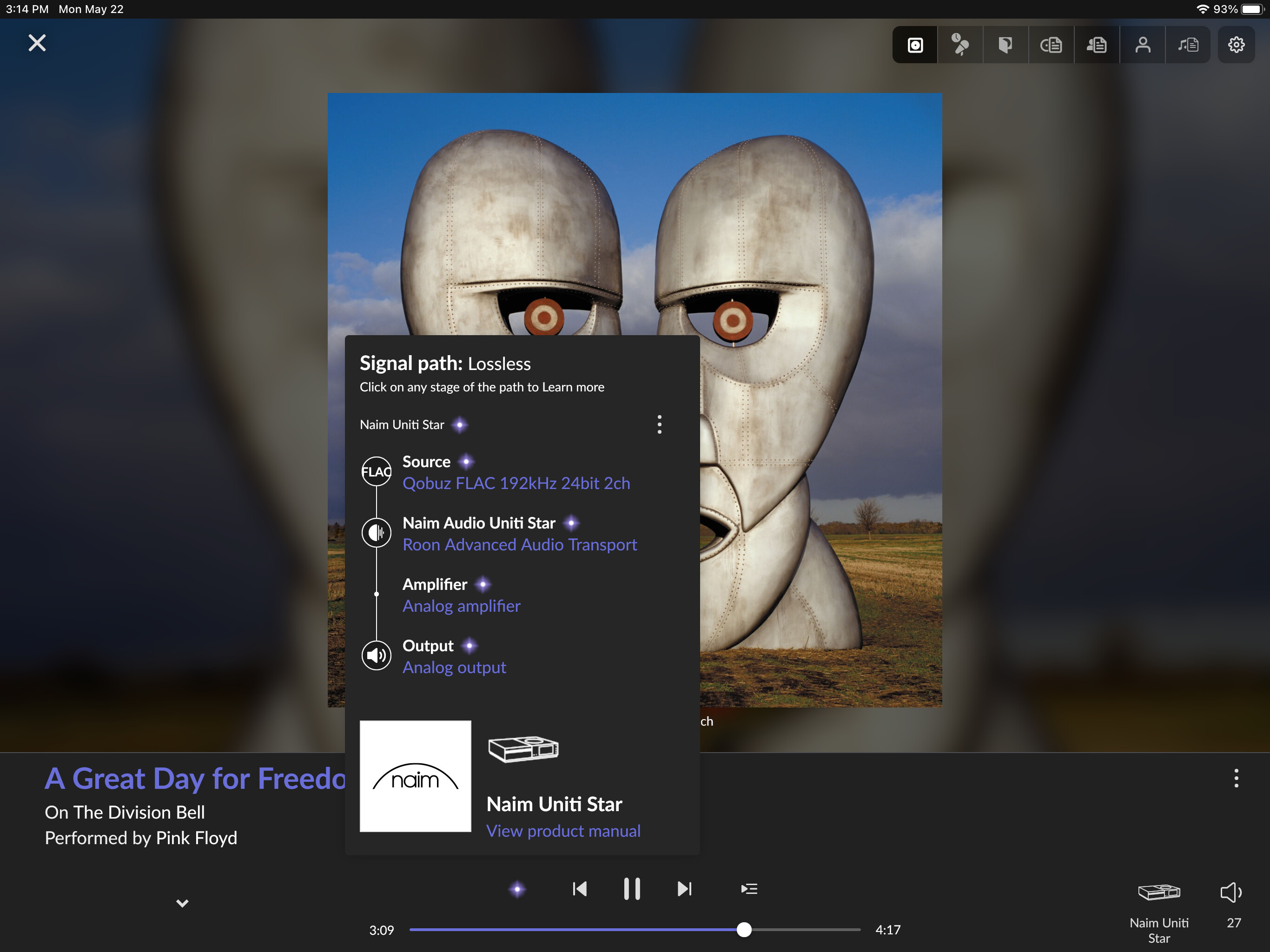Select the album art view icon
Viewport: 1270px width, 952px height.
click(x=915, y=45)
